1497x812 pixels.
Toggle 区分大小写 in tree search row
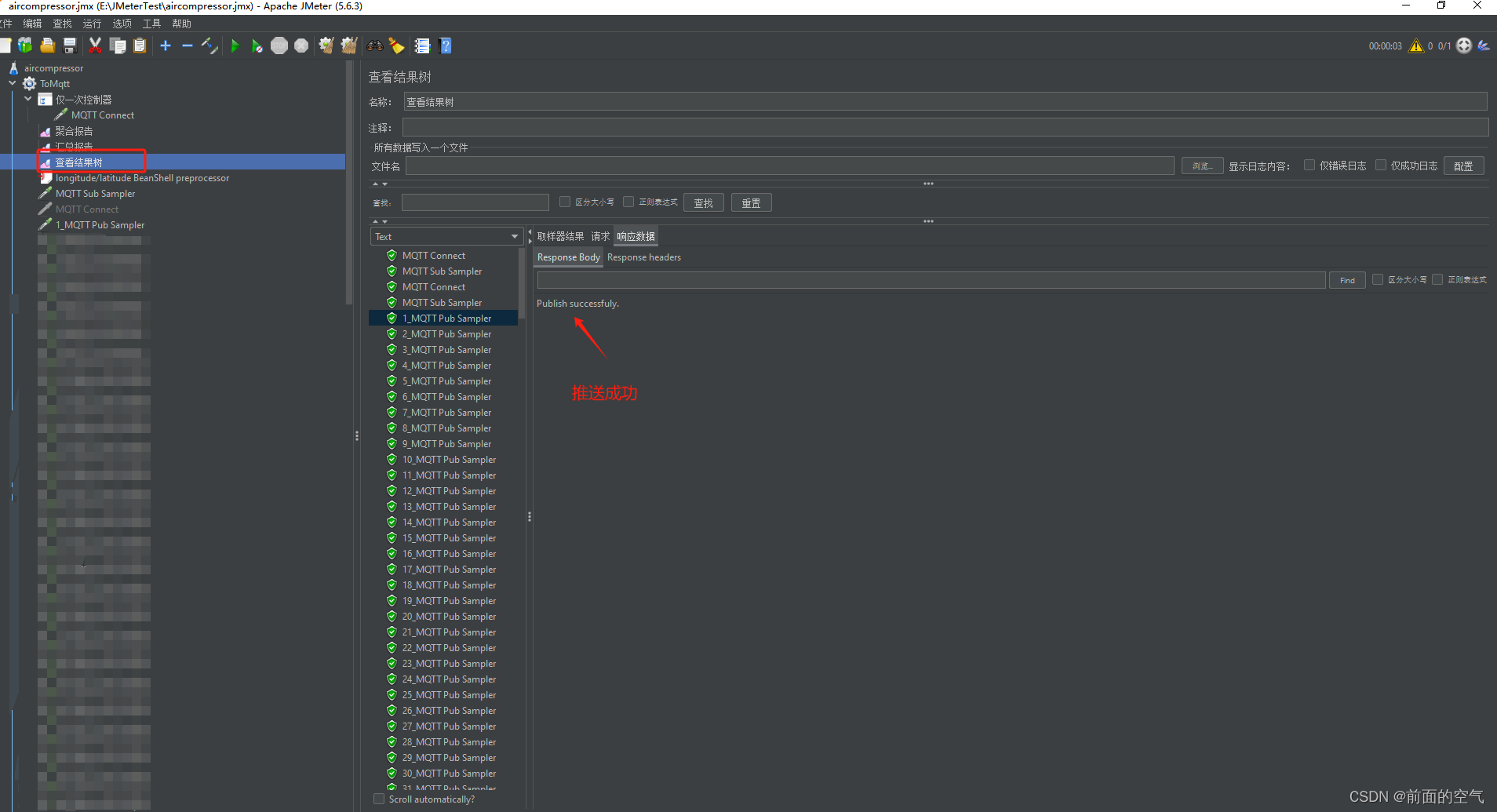(x=565, y=202)
